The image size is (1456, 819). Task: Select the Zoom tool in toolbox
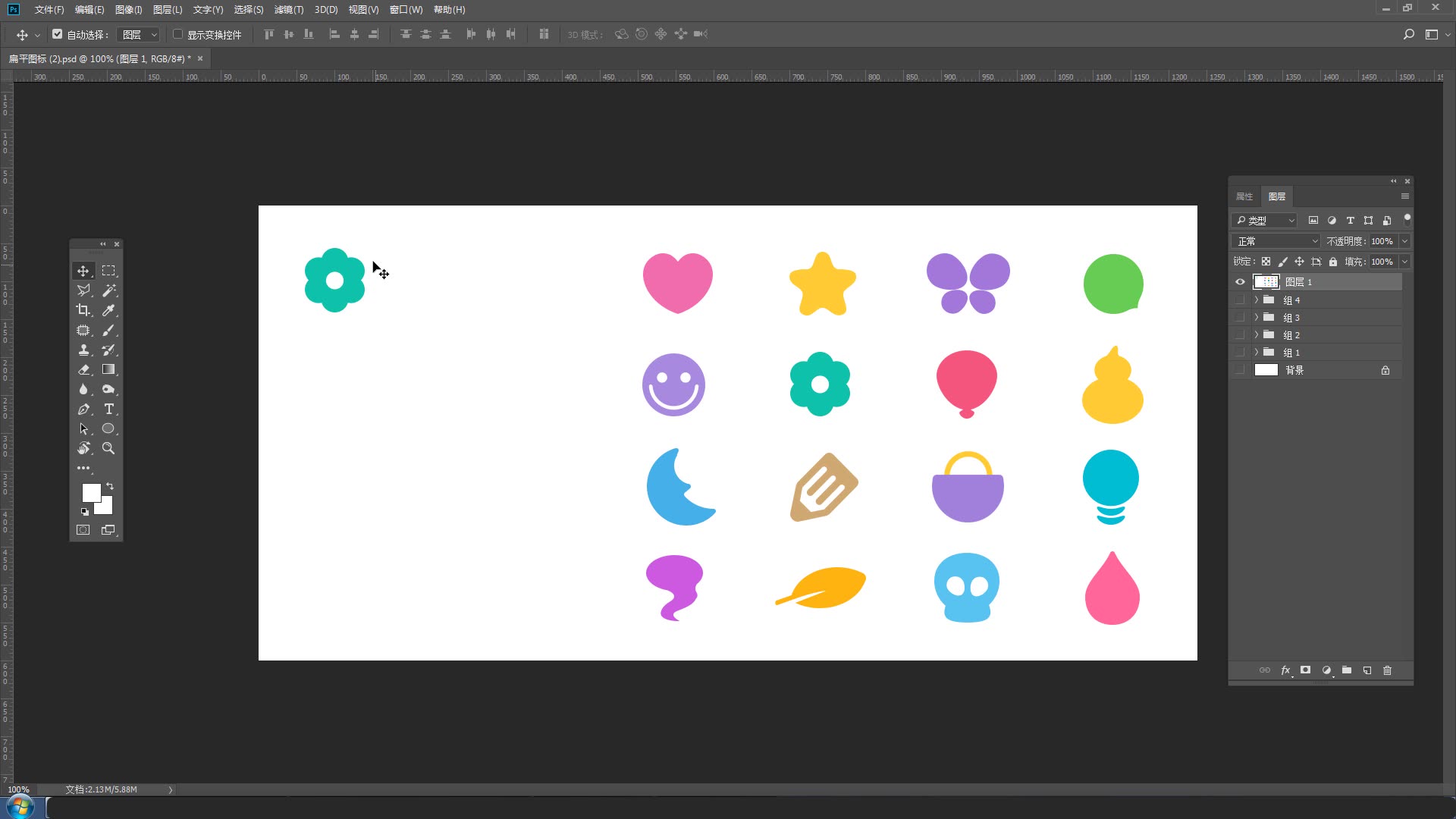(108, 448)
